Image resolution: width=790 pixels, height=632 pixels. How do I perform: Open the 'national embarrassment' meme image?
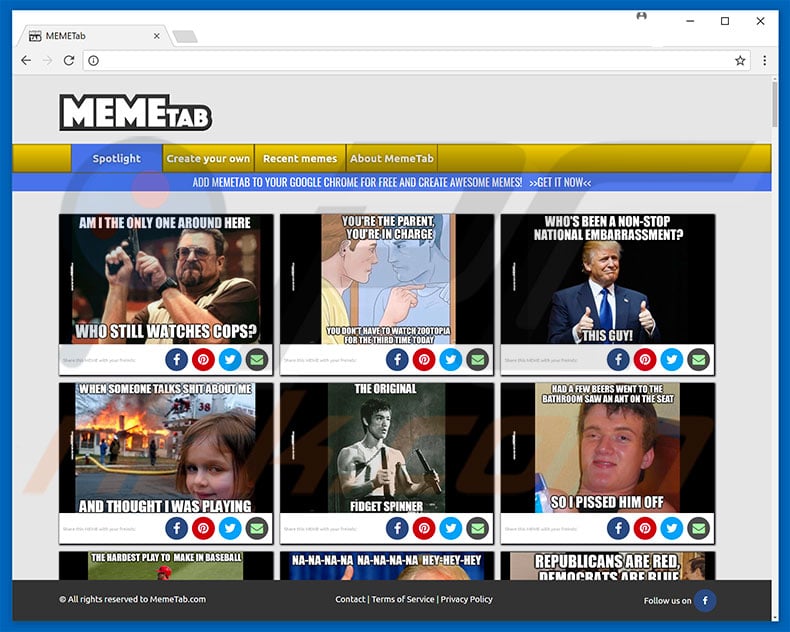pos(608,279)
